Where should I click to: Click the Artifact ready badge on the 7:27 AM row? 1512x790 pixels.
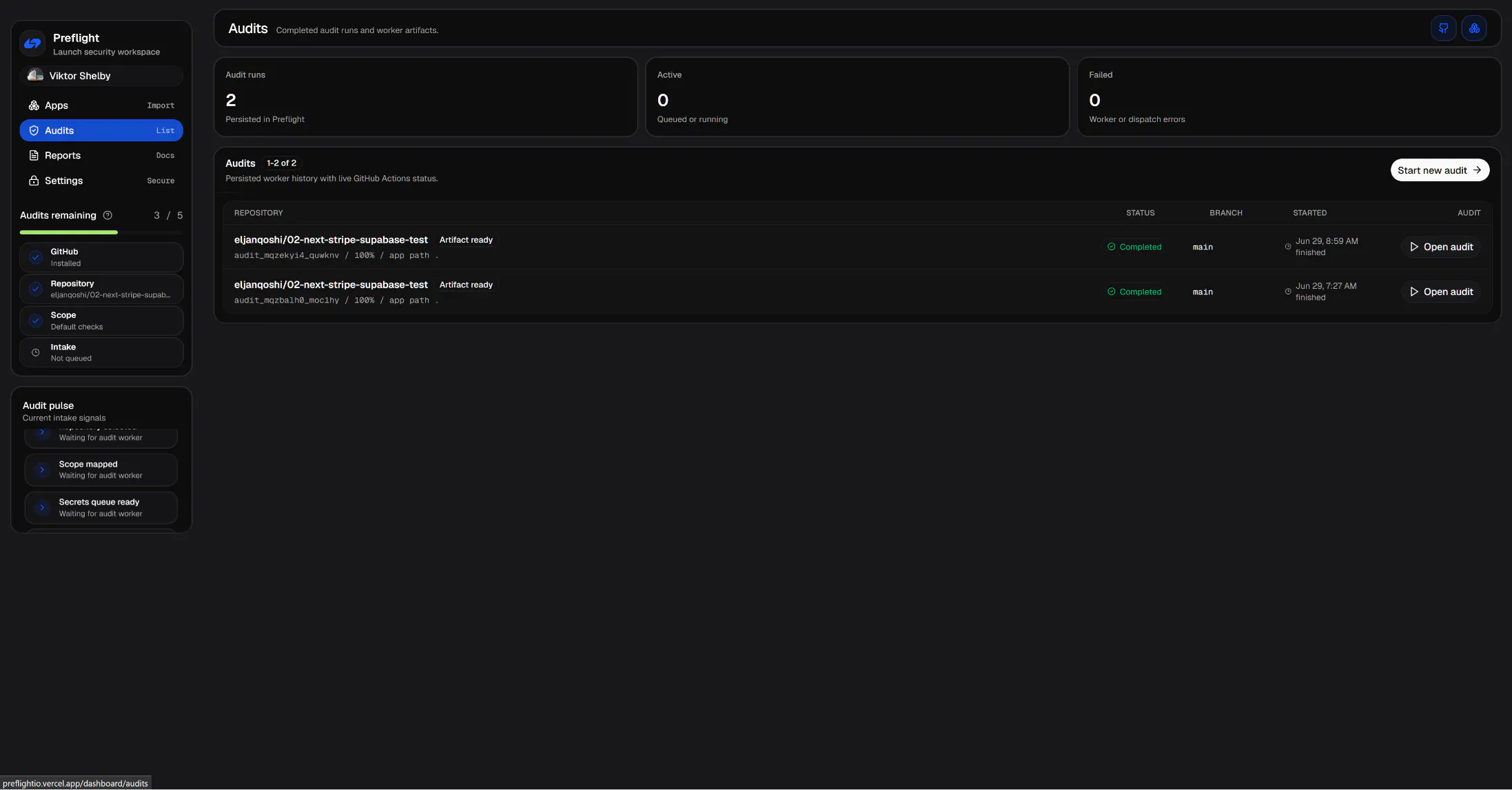(x=466, y=285)
